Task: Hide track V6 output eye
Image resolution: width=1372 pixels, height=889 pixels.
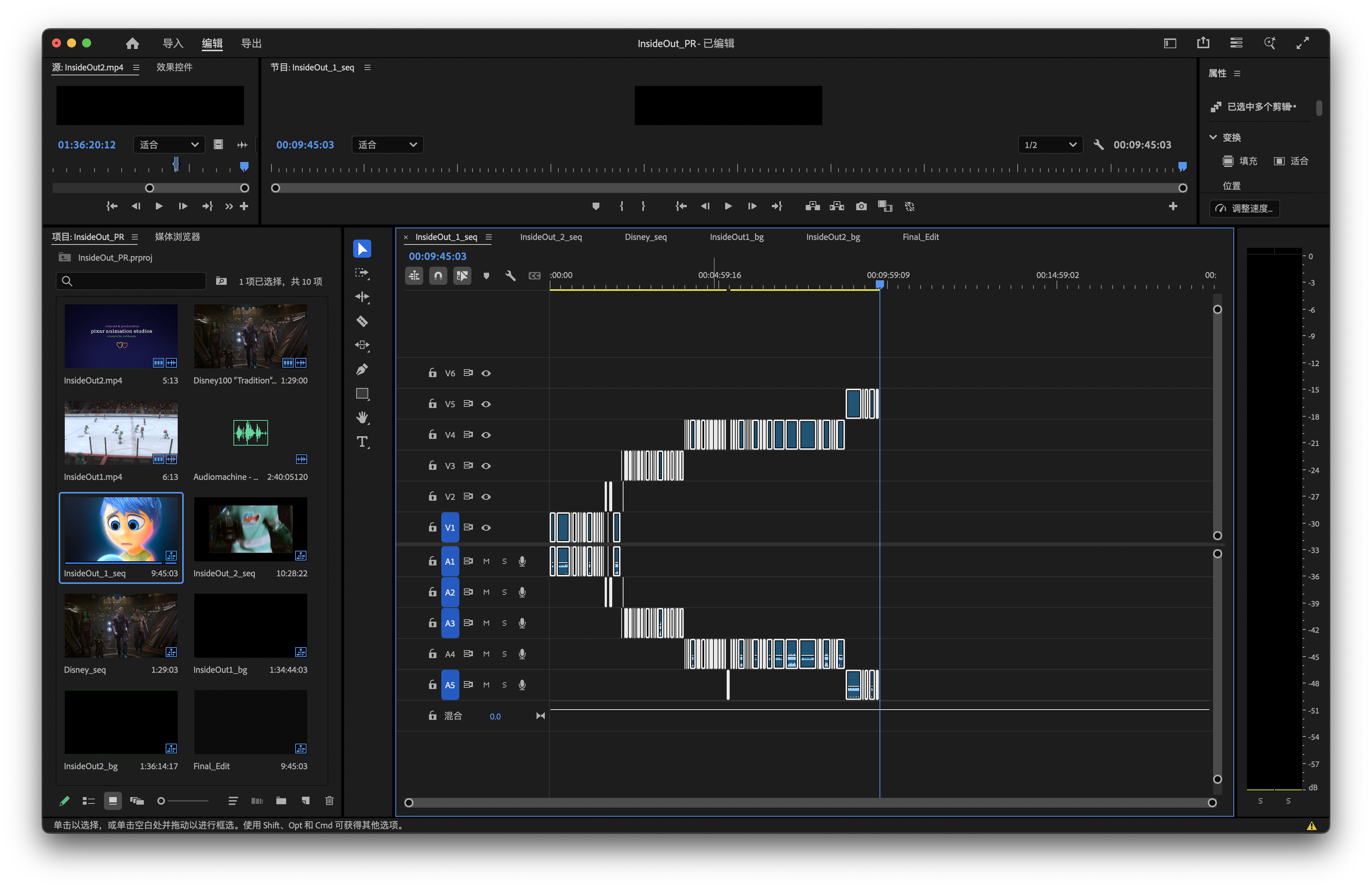Action: pos(486,373)
